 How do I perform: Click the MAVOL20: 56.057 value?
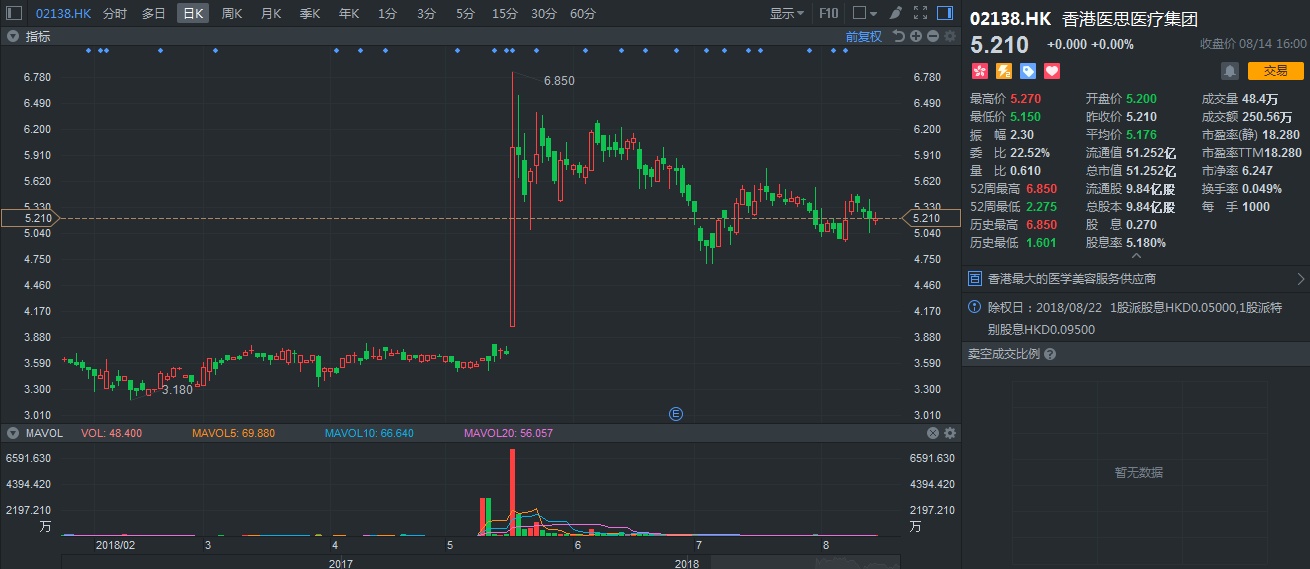point(508,433)
